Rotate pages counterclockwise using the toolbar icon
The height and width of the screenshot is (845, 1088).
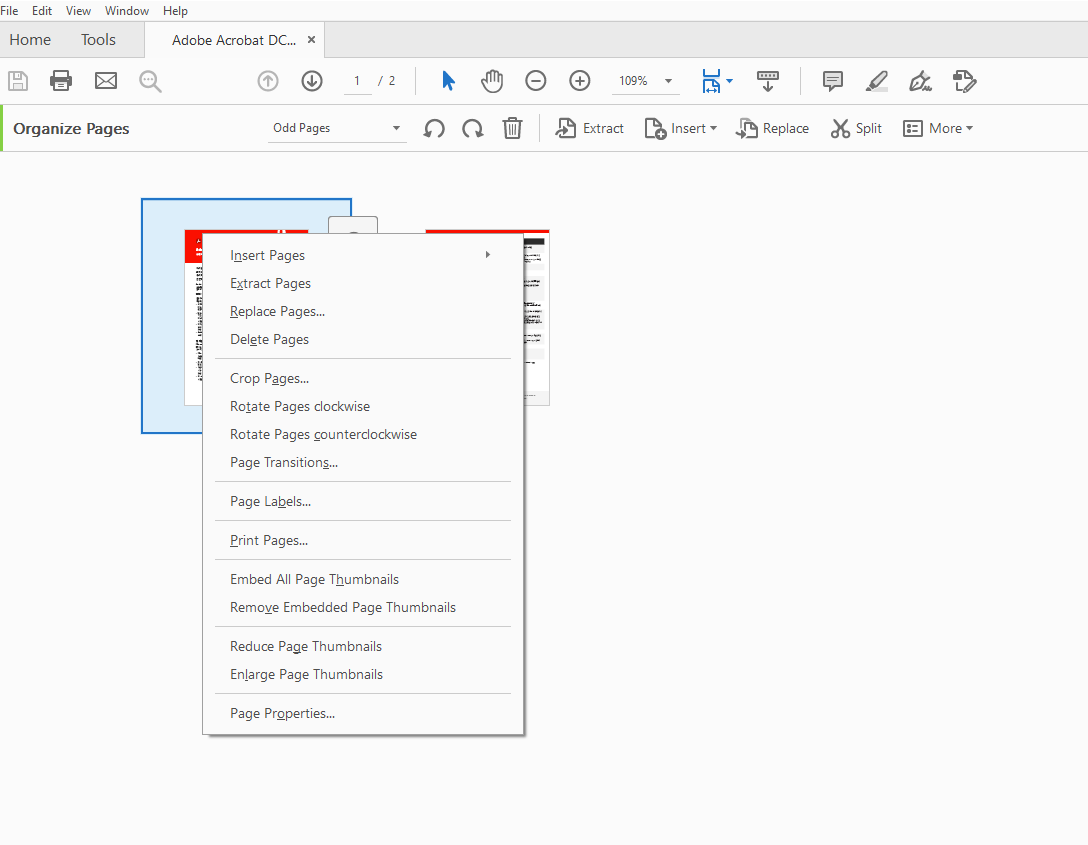[434, 128]
